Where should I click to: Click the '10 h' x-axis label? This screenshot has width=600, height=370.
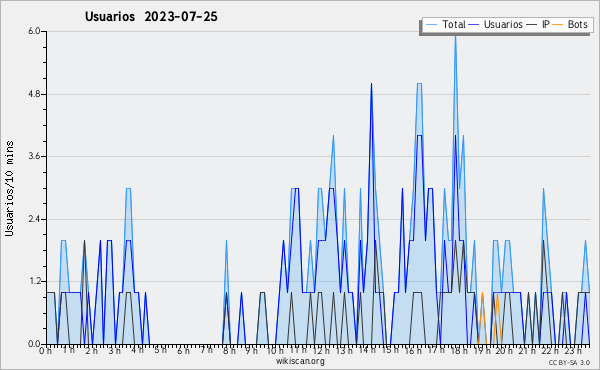click(275, 350)
